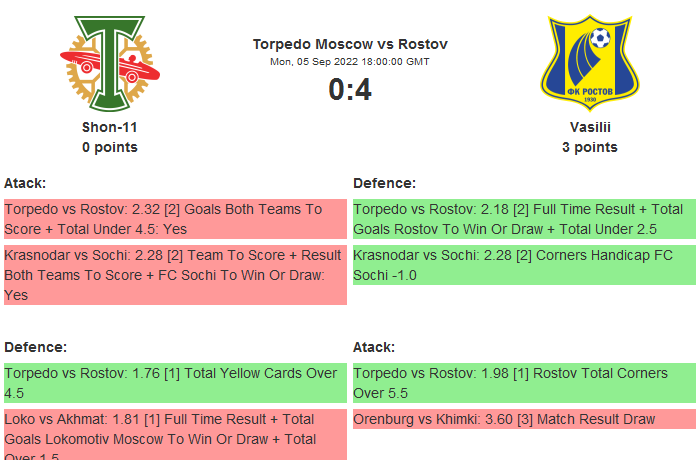
Task: Open player Shon-11's profile name
Action: pos(110,127)
